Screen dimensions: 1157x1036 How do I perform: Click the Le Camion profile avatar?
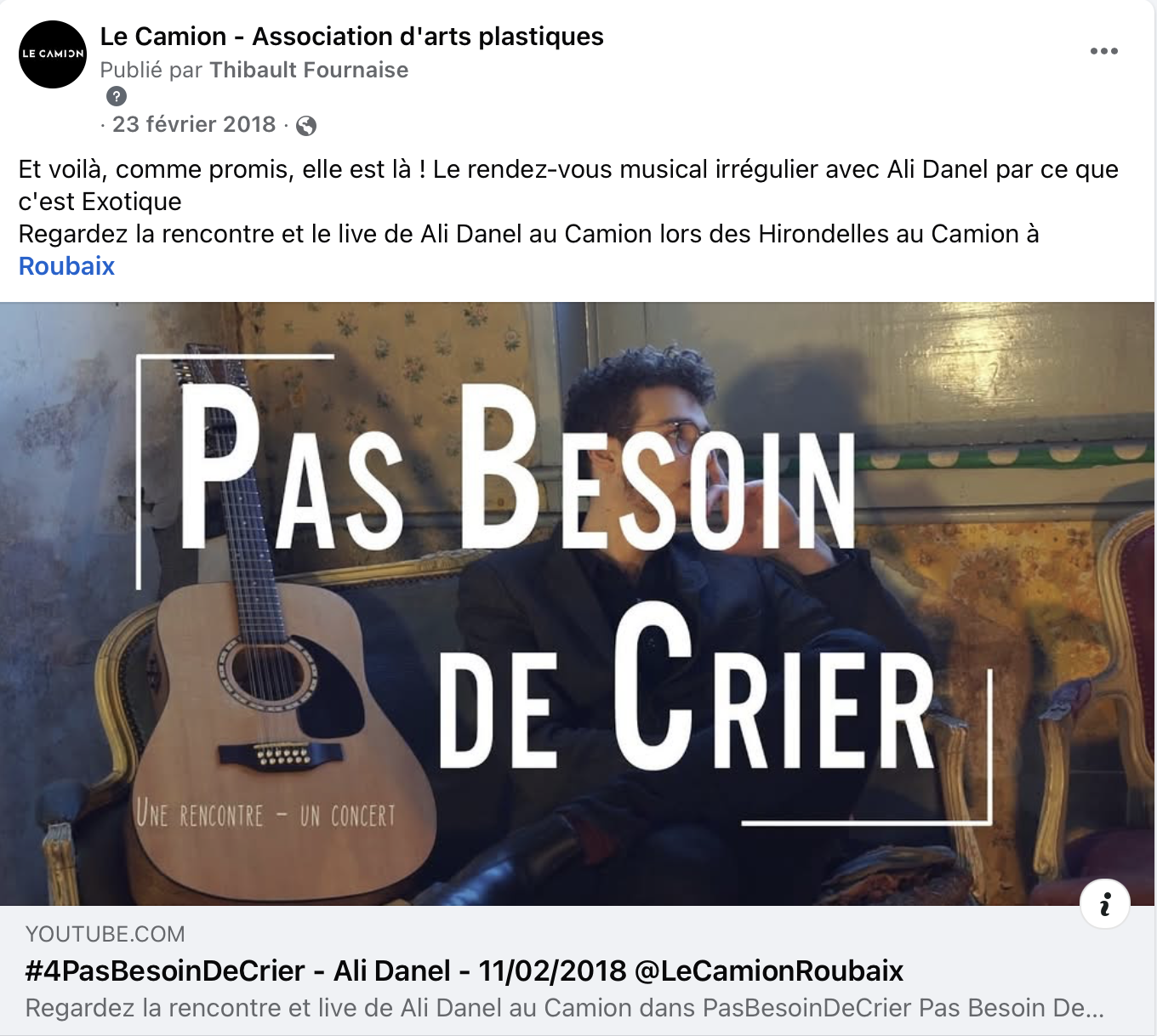click(x=53, y=54)
